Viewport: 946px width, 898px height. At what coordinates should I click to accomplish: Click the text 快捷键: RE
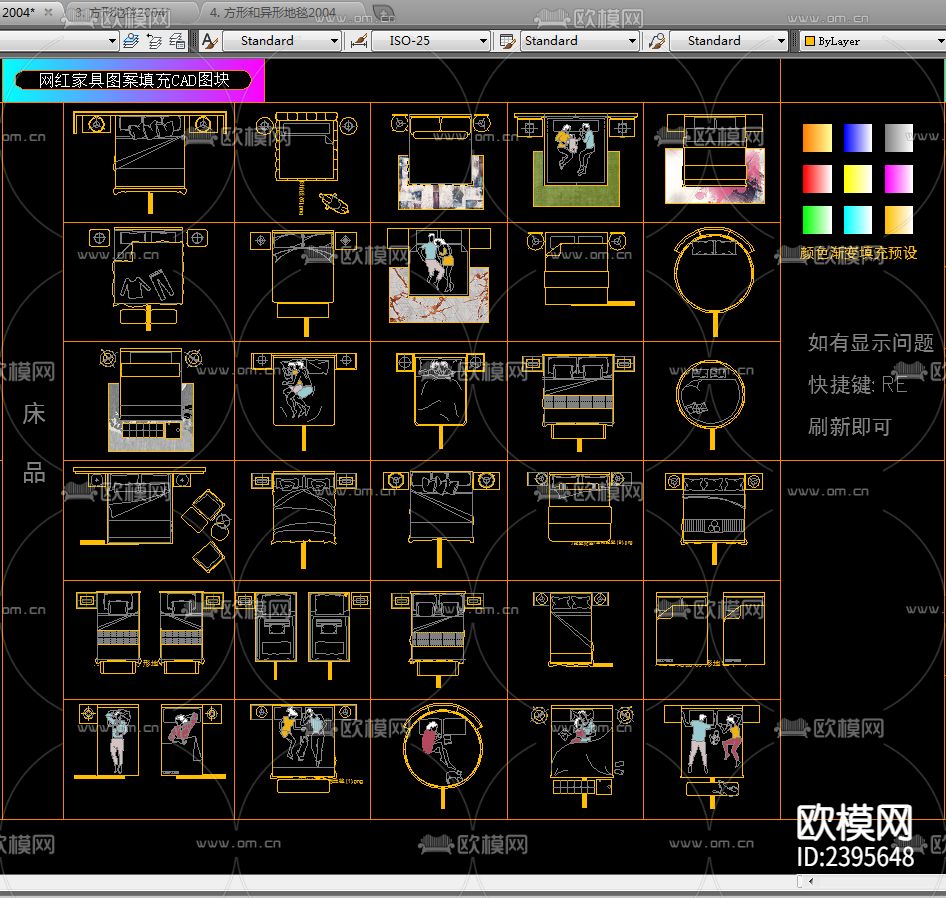pos(857,384)
